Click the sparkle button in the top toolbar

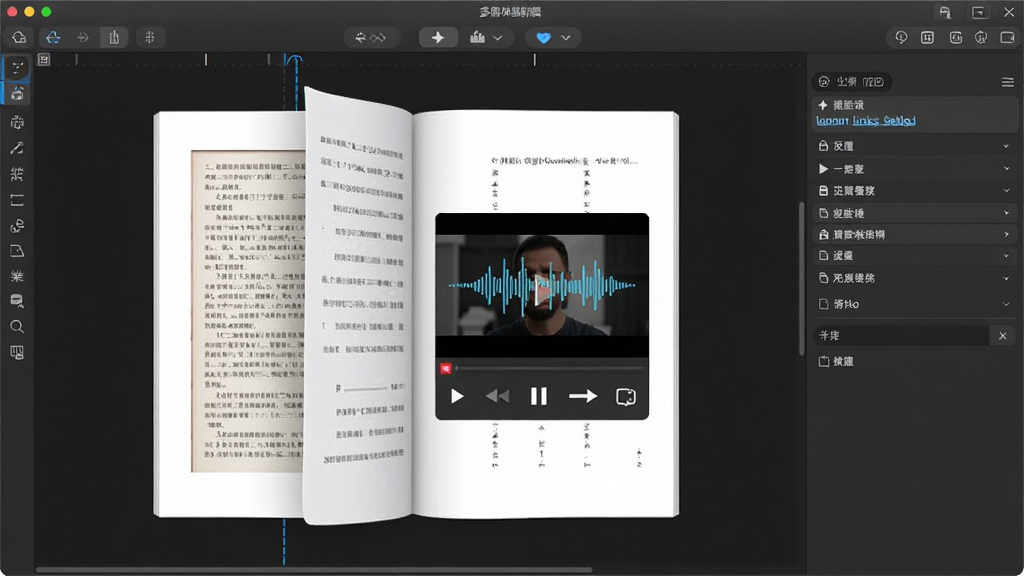pos(438,37)
